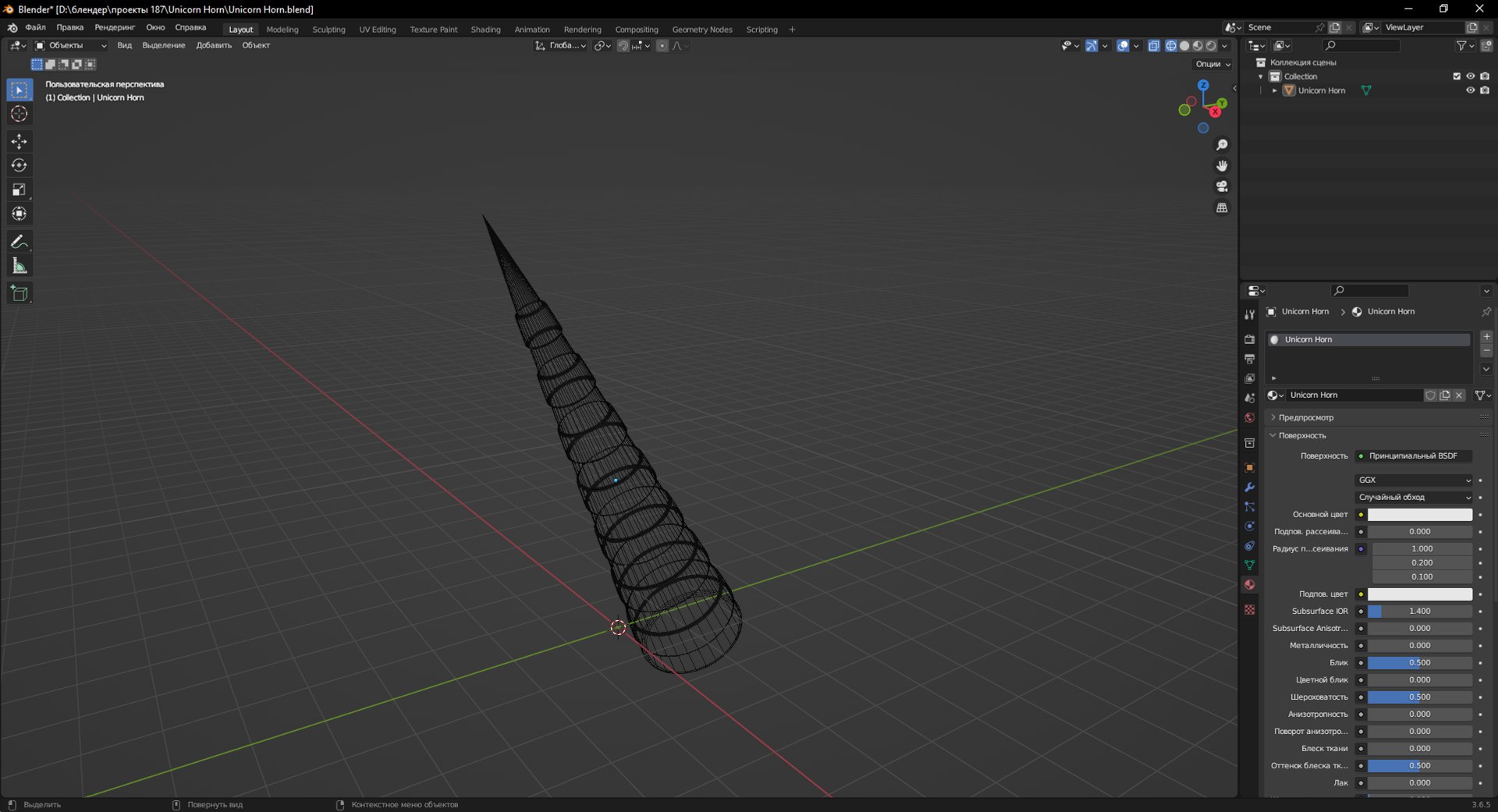Open the Object Data mesh tab
Image resolution: width=1498 pixels, height=812 pixels.
(x=1249, y=565)
